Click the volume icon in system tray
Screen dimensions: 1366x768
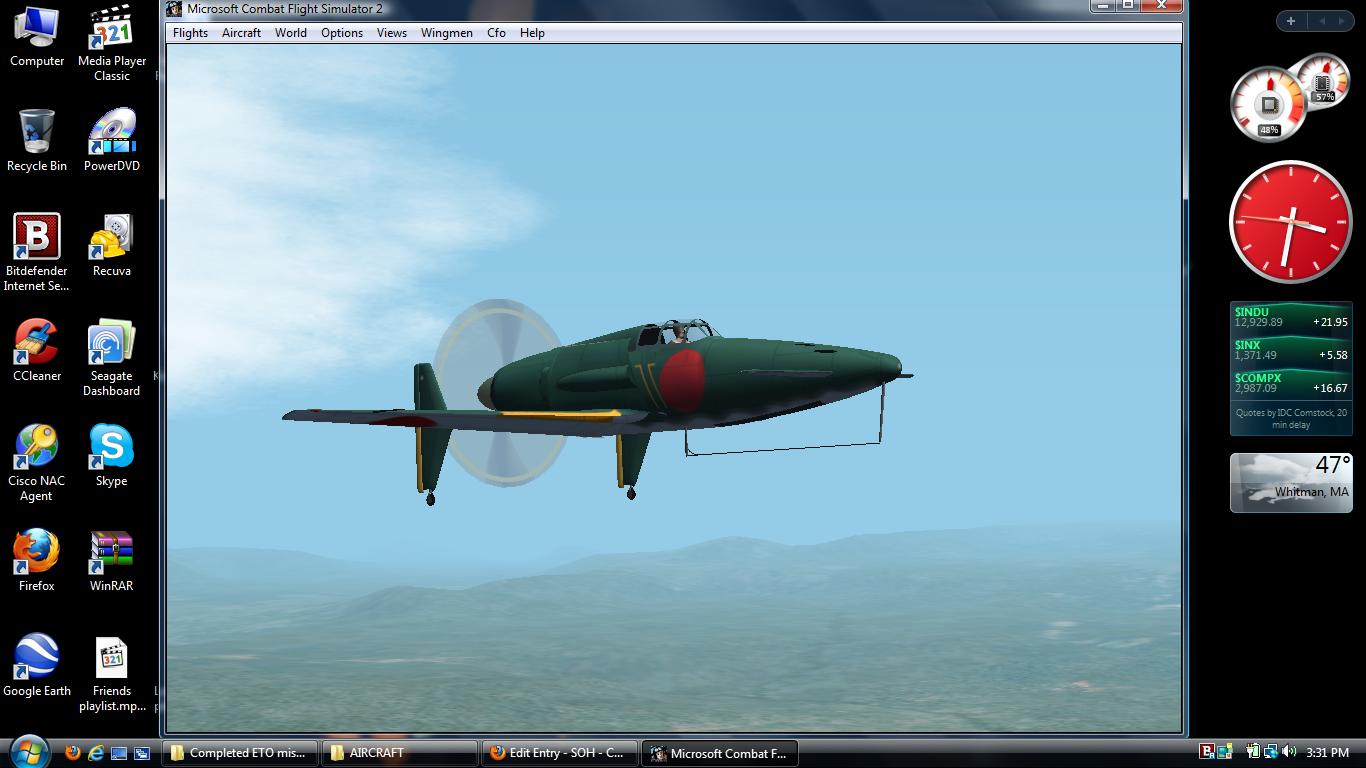[x=1288, y=752]
